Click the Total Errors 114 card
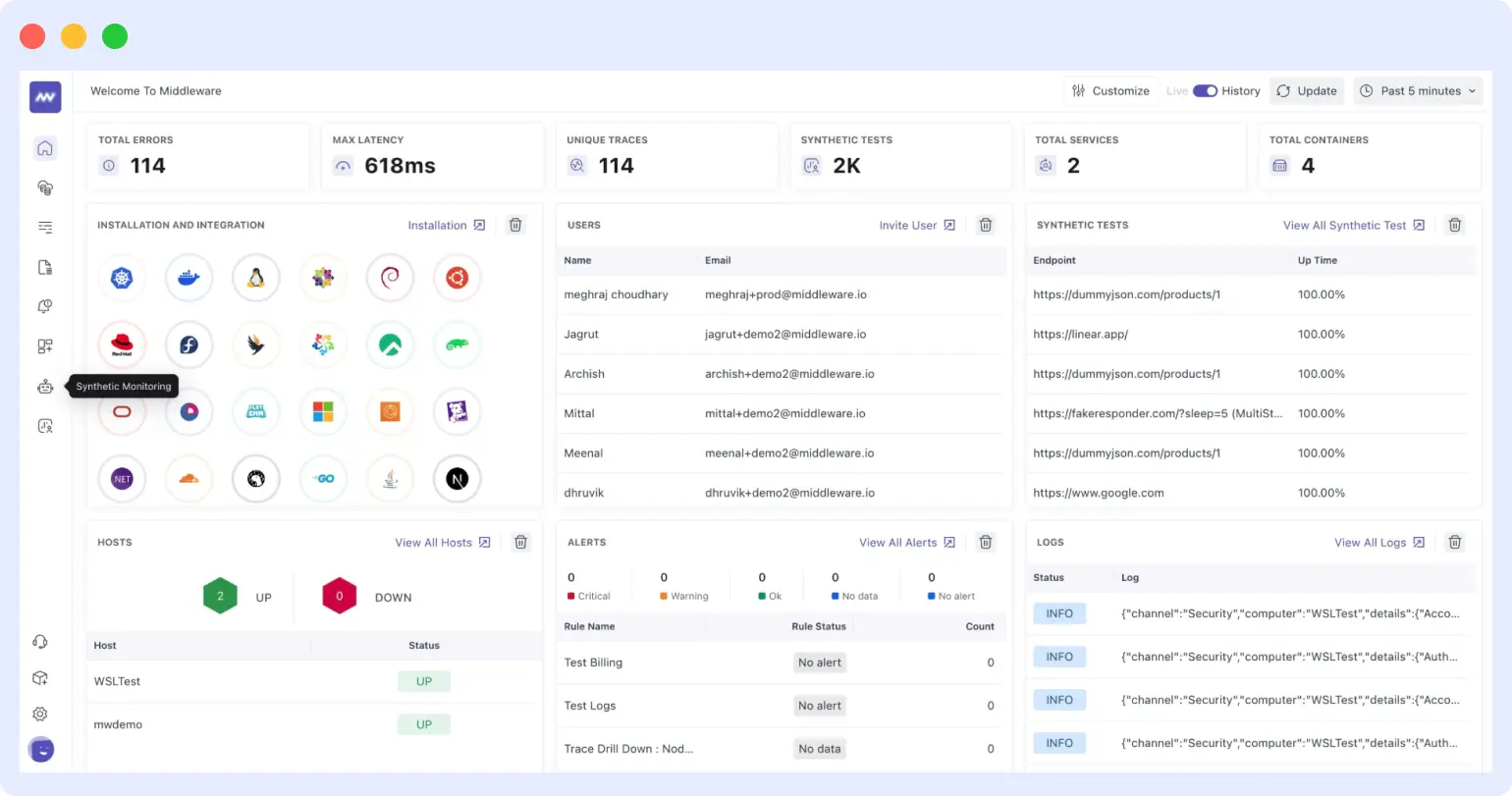 click(x=198, y=156)
